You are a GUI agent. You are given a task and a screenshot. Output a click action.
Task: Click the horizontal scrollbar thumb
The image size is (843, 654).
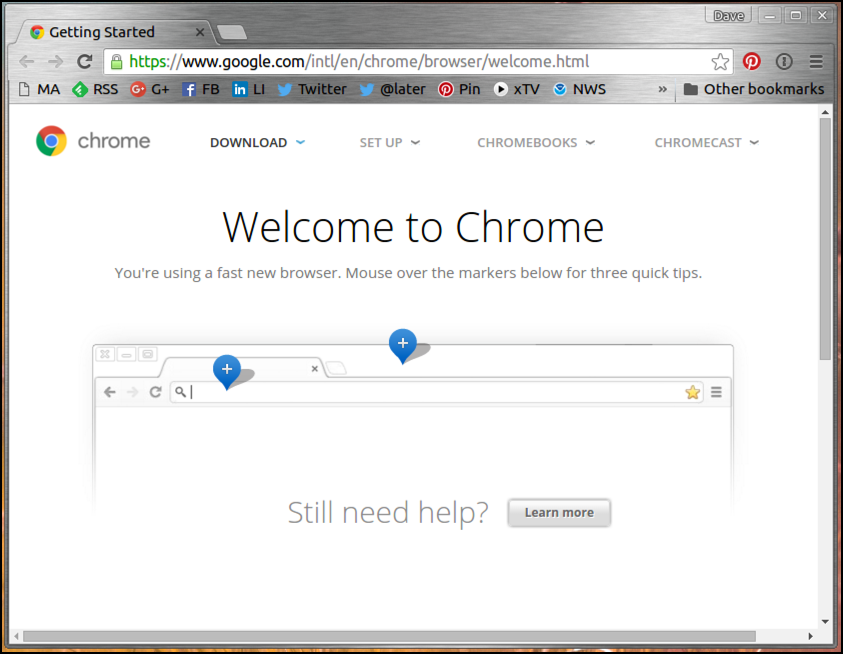coord(389,637)
